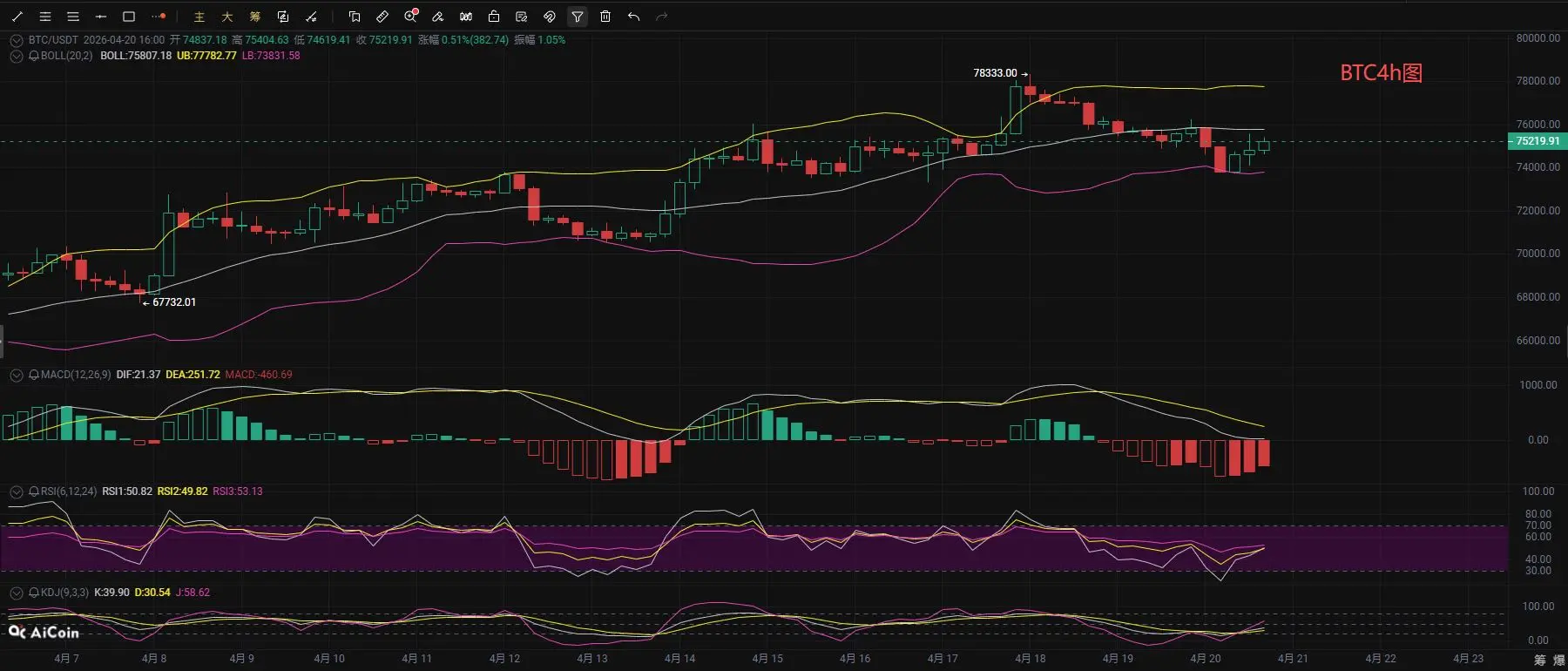Screen dimensions: 1568x671
Task: Open MACD(12,26,9) indicator settings
Action: pos(76,375)
